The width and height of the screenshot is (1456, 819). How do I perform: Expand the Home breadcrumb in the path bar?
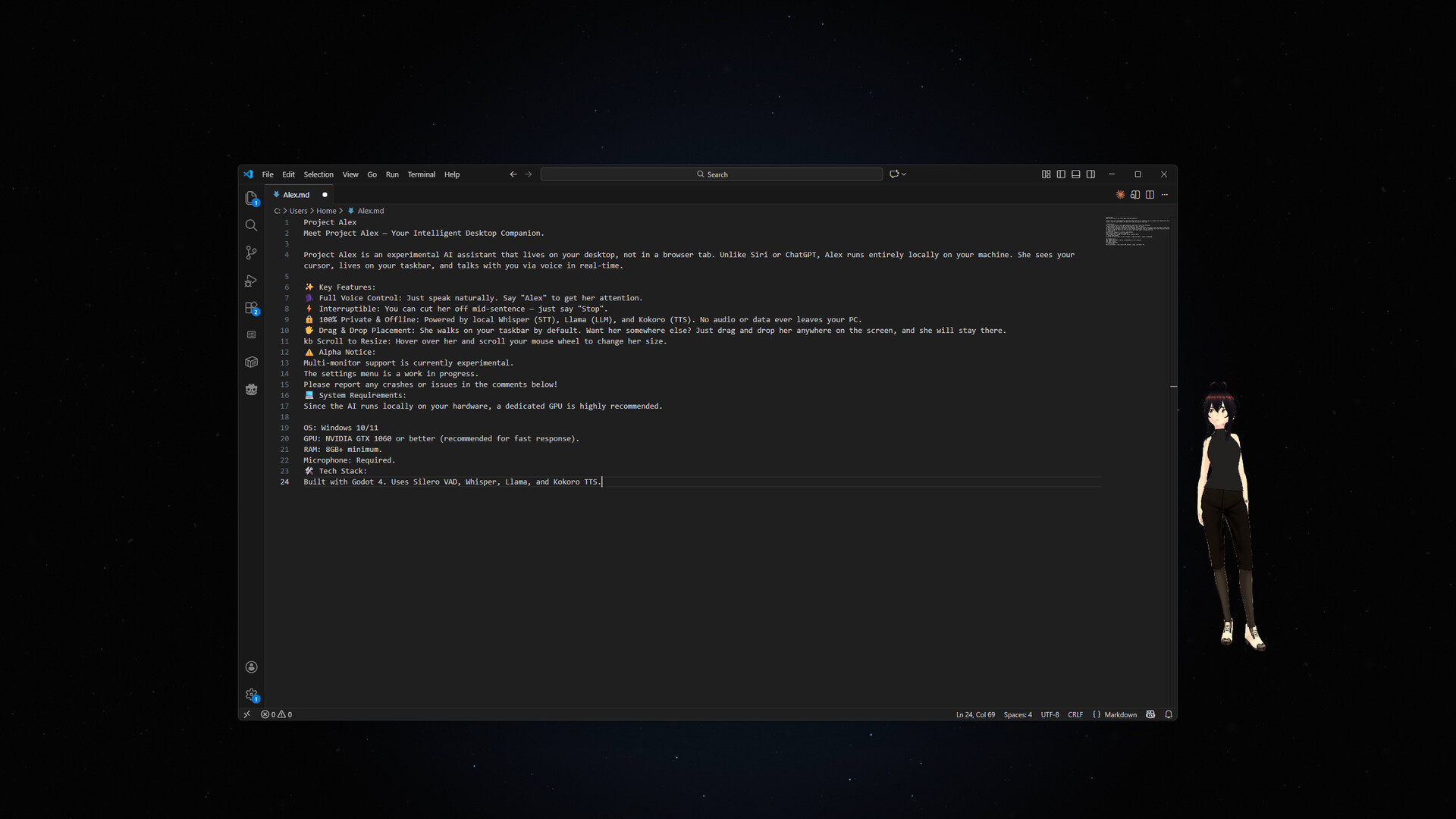pos(327,211)
